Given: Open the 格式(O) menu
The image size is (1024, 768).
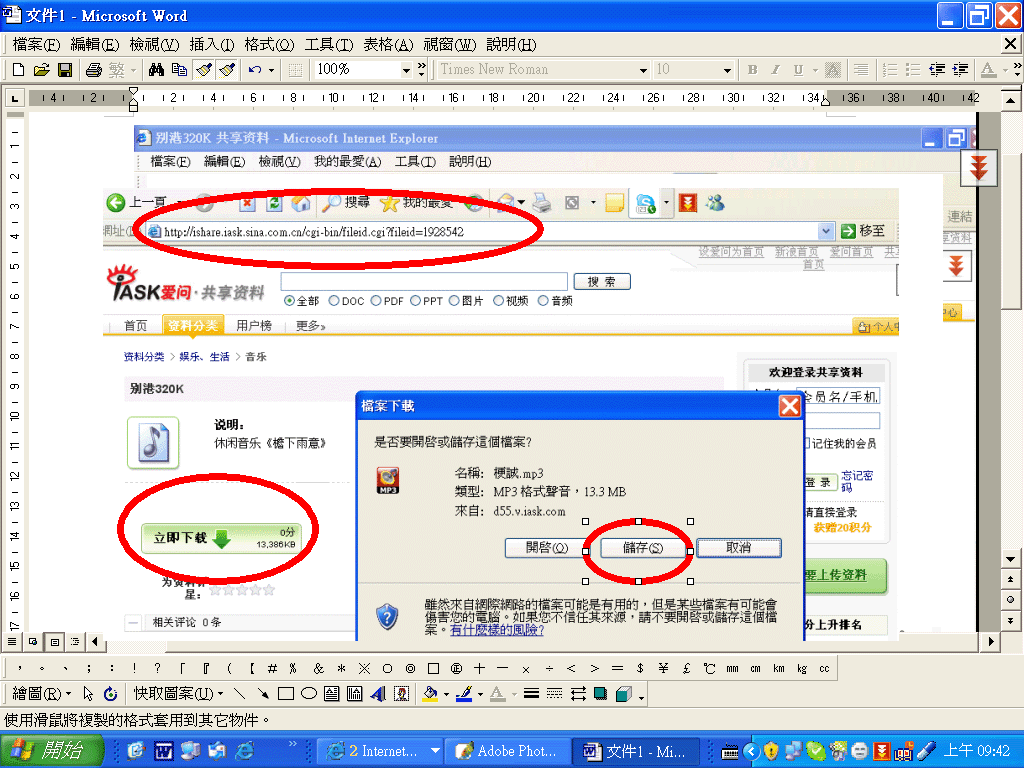Looking at the screenshot, I should (269, 44).
